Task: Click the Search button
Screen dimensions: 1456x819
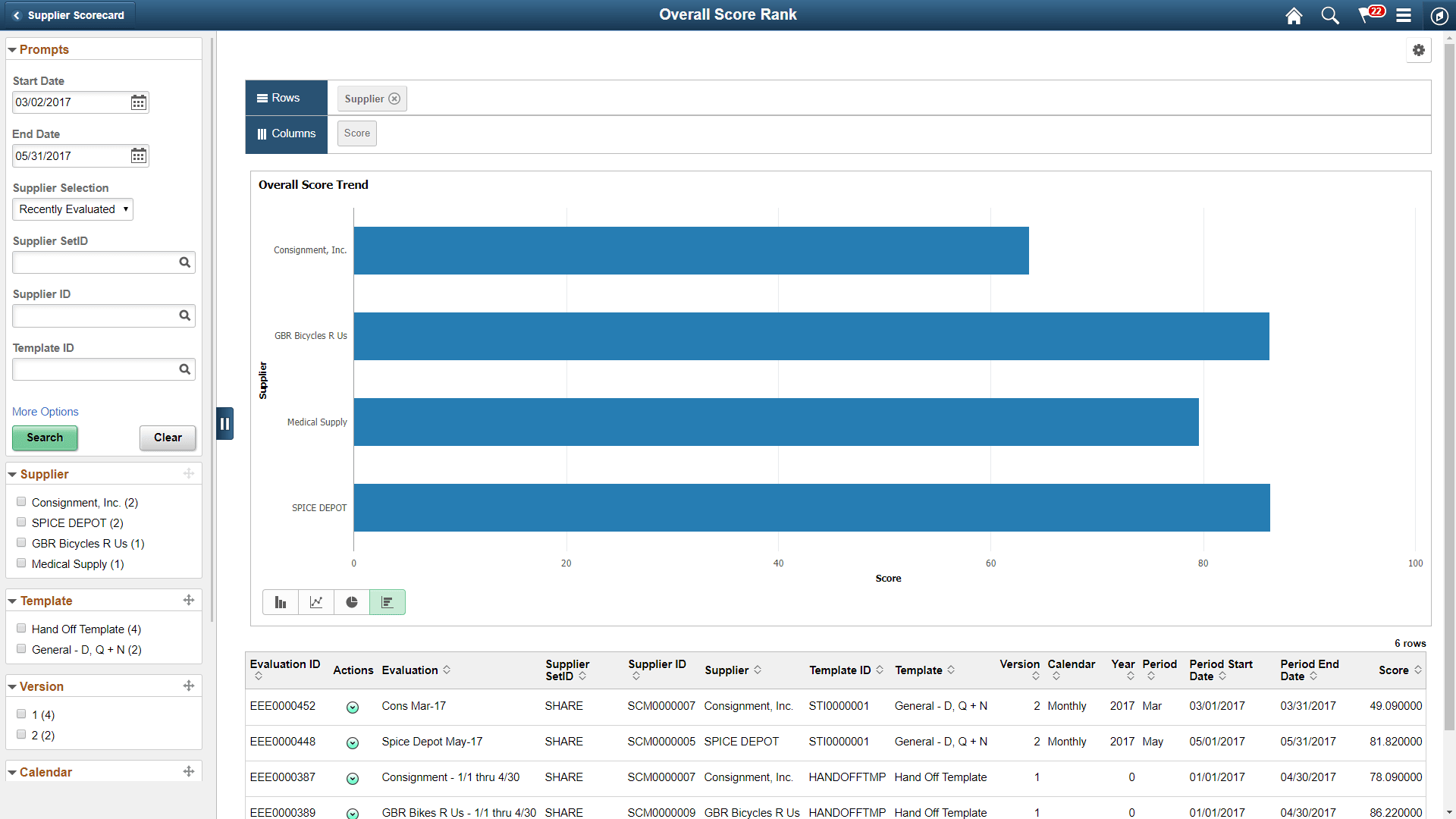Action: (x=44, y=438)
